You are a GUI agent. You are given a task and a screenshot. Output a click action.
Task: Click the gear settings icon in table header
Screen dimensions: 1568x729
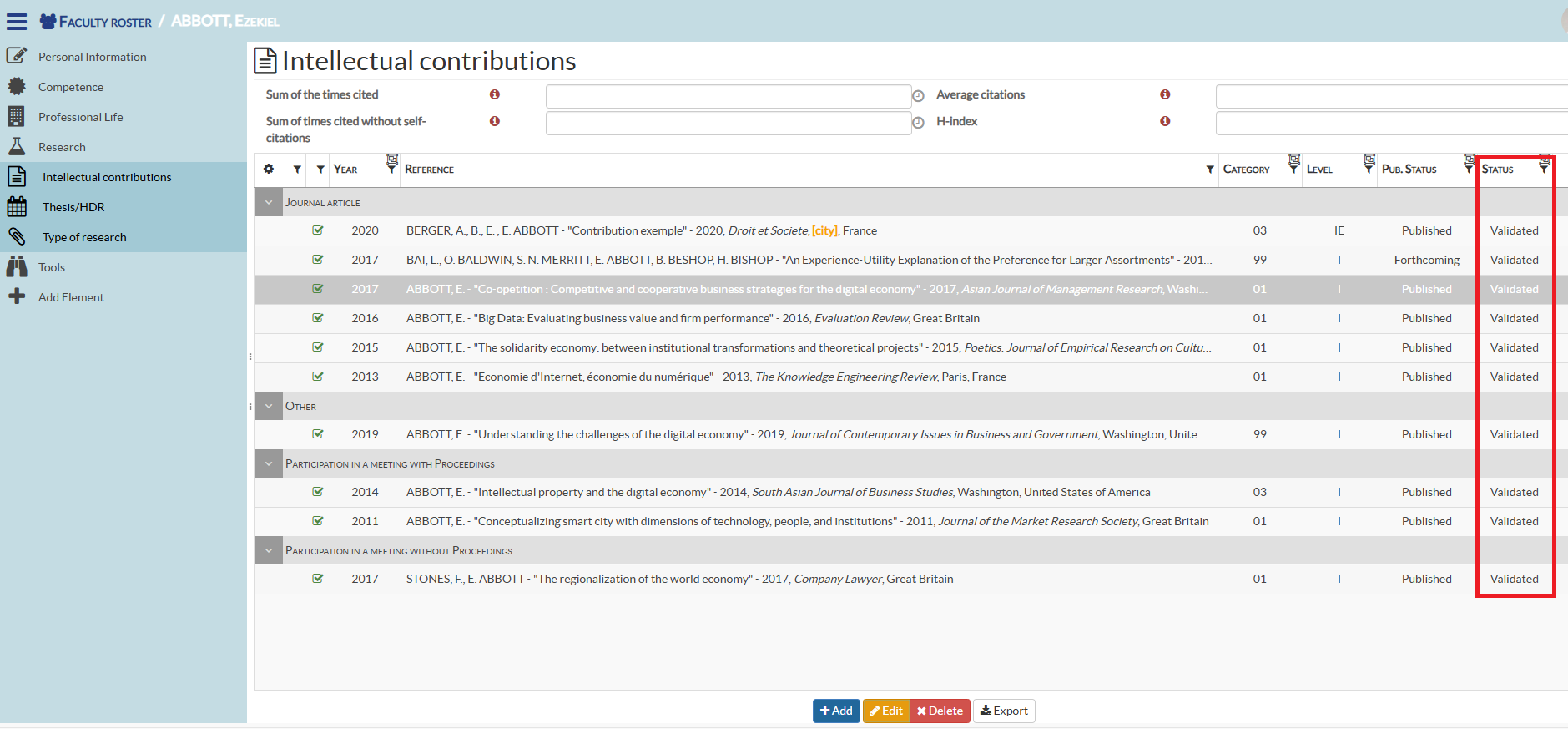pyautogui.click(x=269, y=169)
